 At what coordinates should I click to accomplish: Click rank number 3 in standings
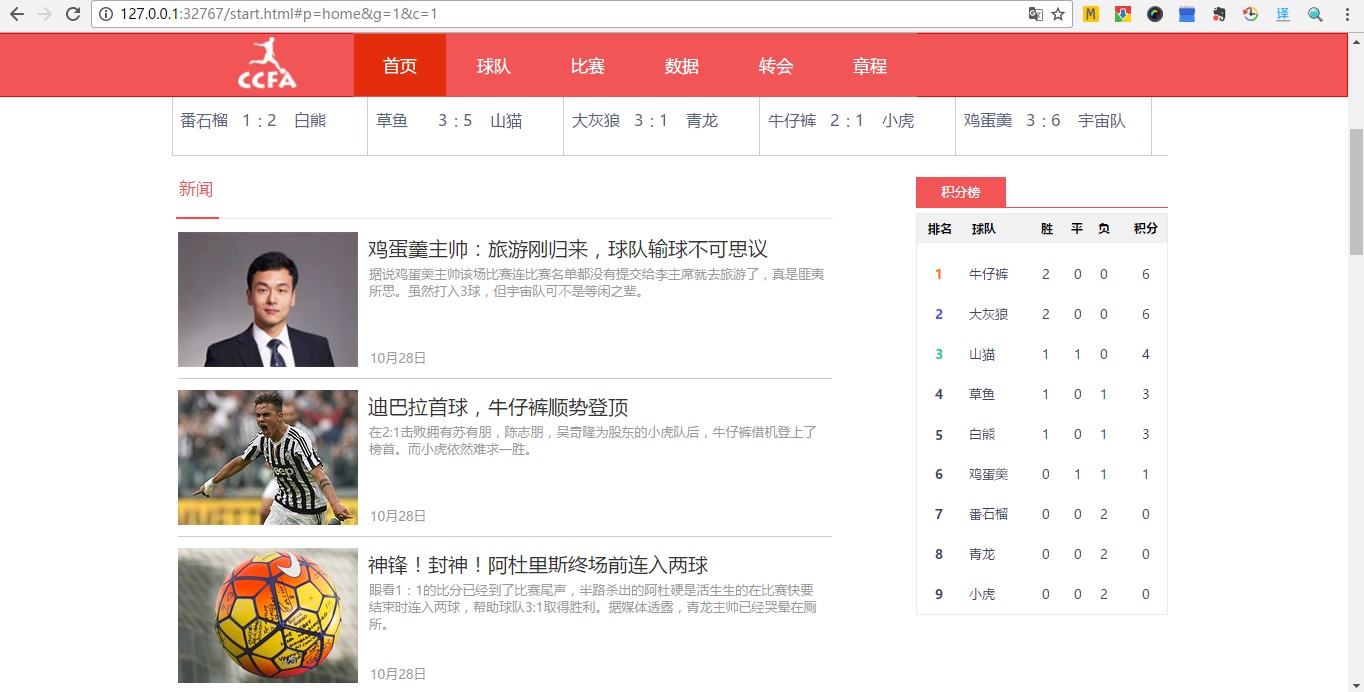939,354
